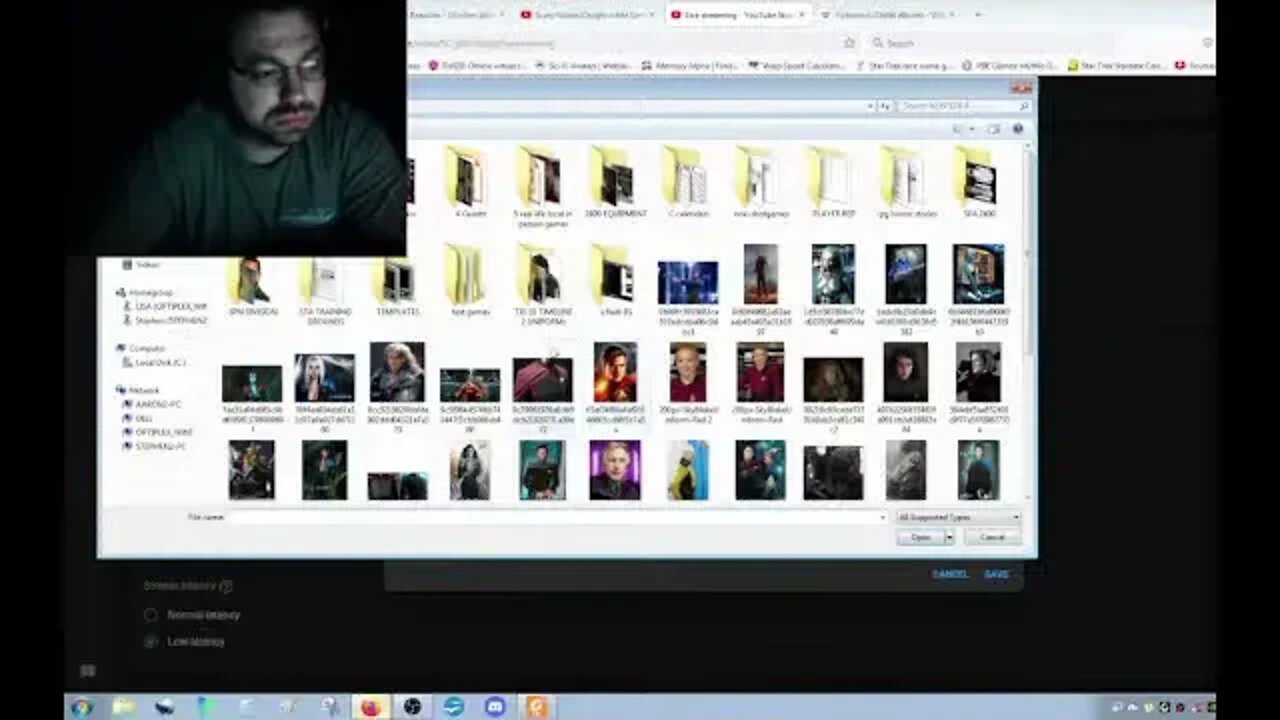Open the Windows Start menu

[82, 707]
